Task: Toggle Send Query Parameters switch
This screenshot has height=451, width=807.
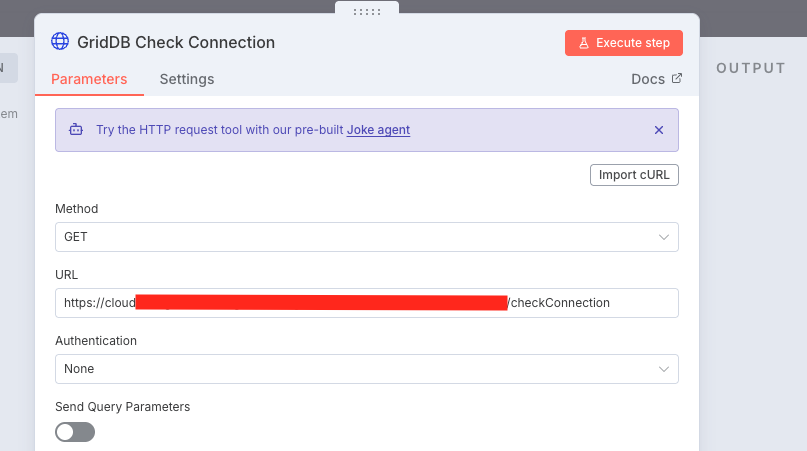Action: pyautogui.click(x=75, y=432)
